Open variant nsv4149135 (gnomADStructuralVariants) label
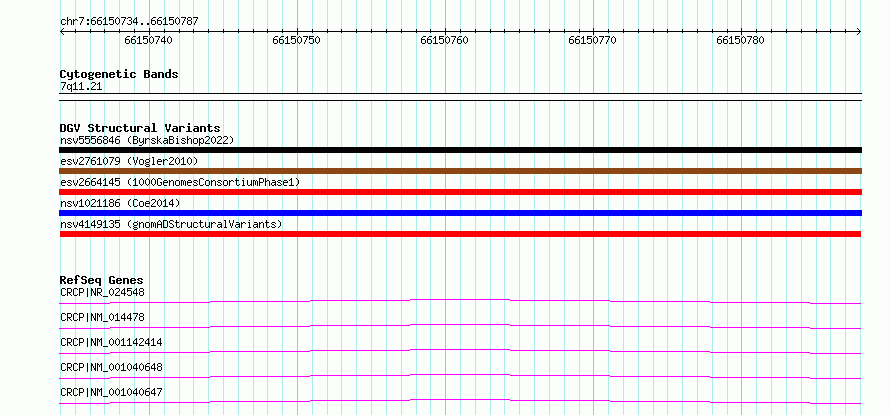The image size is (890, 415). 171,224
